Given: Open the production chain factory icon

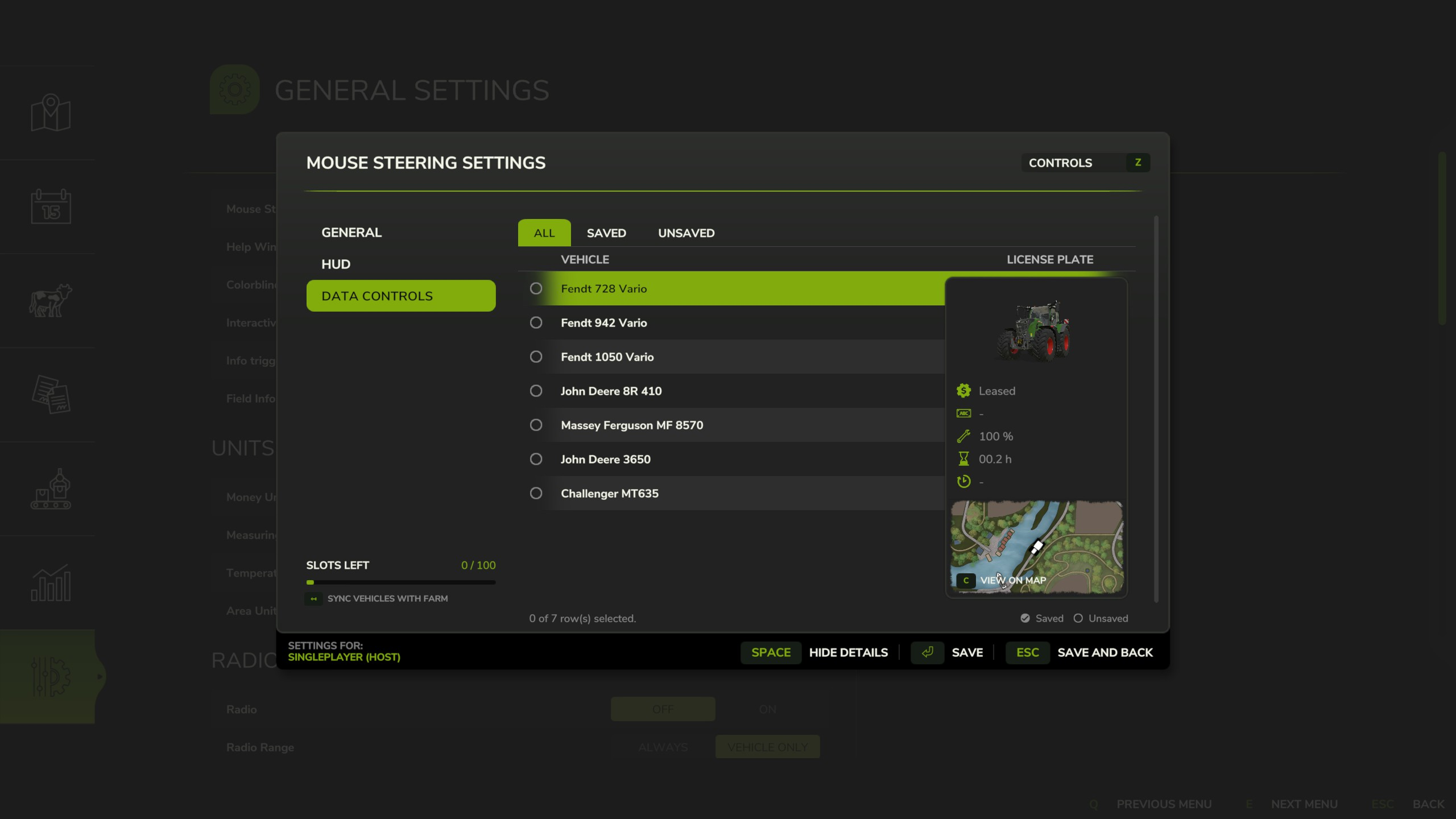Looking at the screenshot, I should [x=51, y=489].
